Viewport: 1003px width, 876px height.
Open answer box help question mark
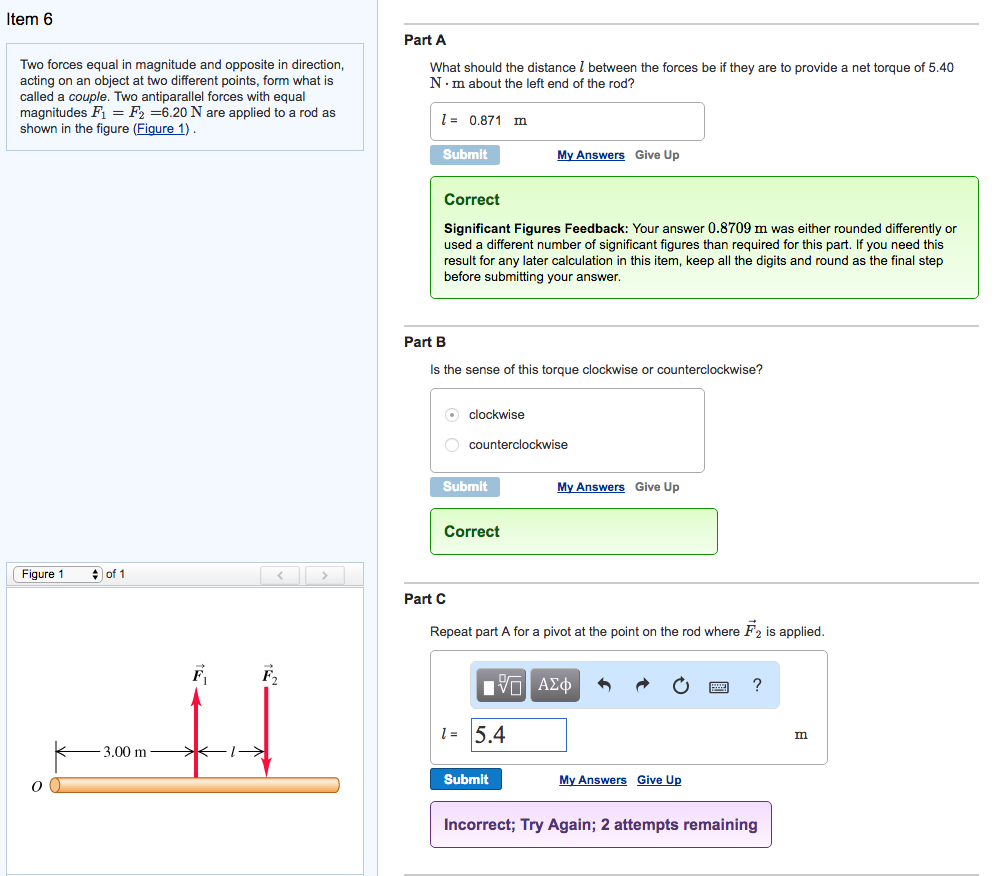click(x=757, y=685)
